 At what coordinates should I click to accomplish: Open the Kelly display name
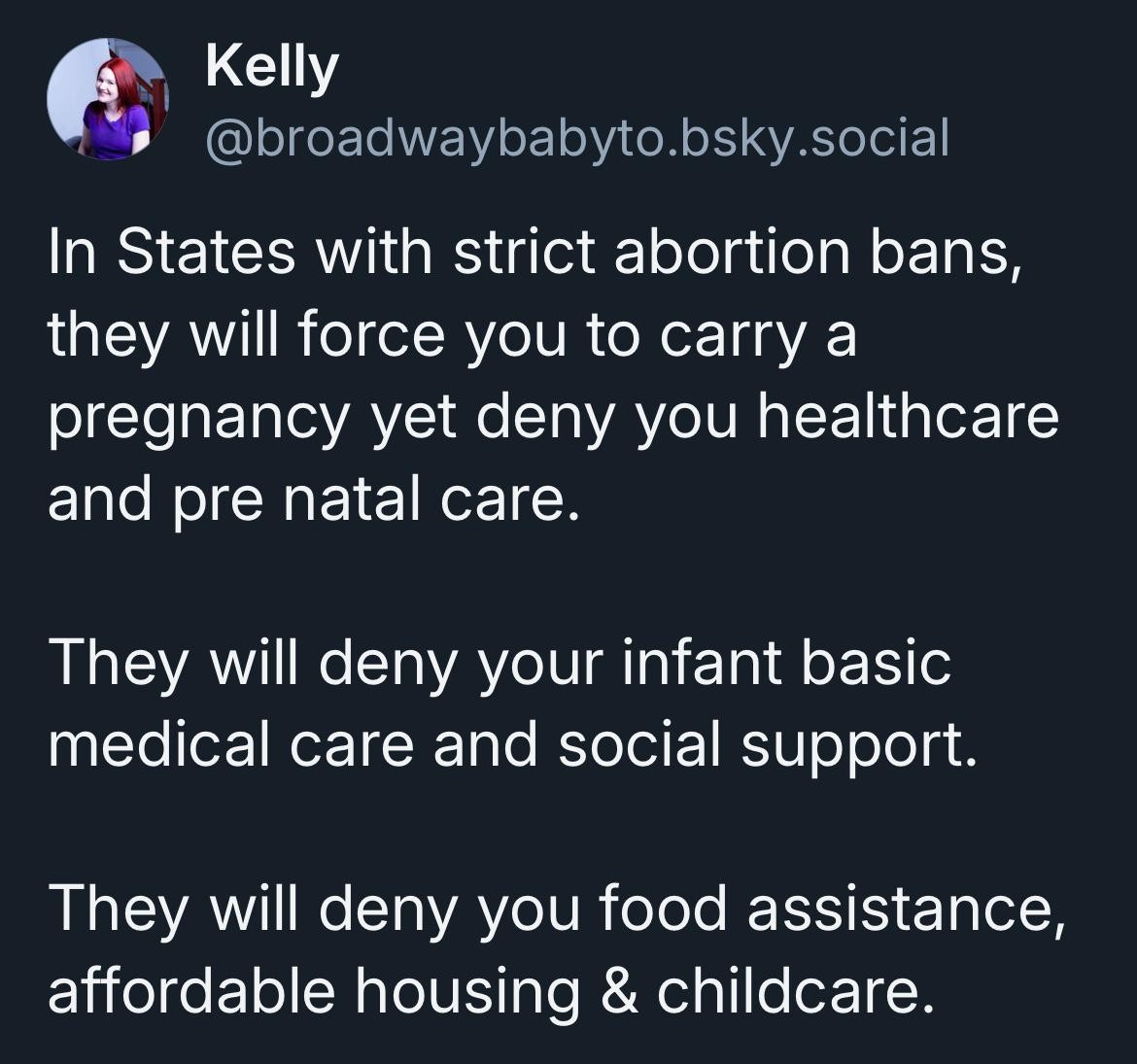click(x=272, y=68)
